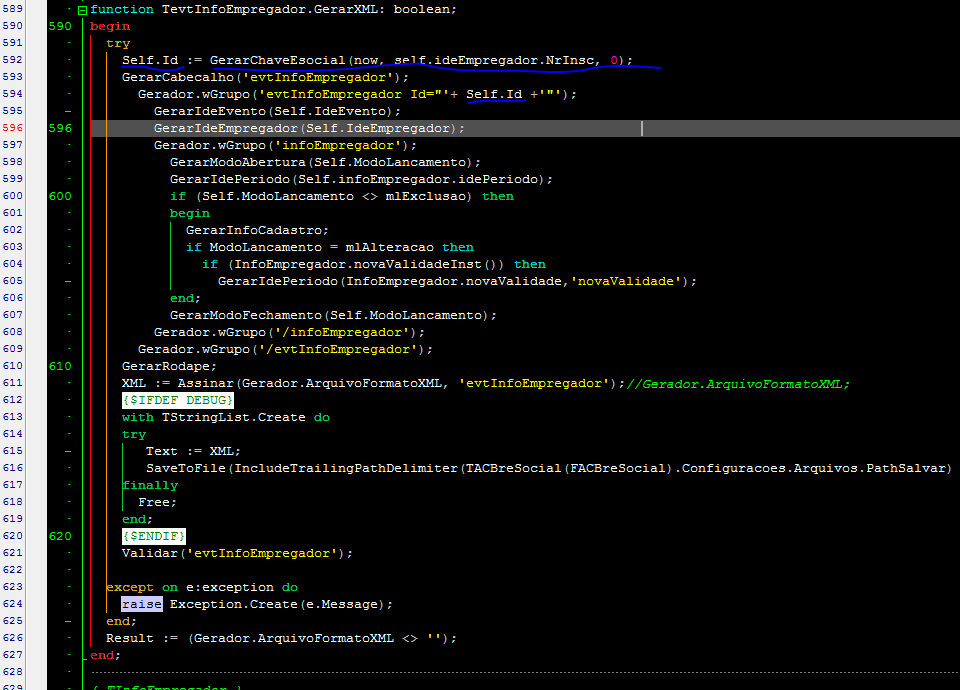The image size is (960, 690).
Task: Click 'Text := XML' on line 615
Action: click(190, 451)
